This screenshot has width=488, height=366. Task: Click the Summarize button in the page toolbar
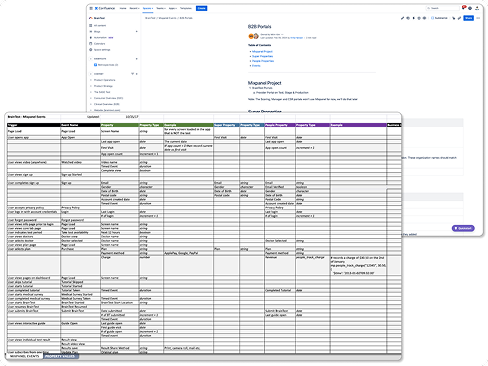tap(439, 18)
